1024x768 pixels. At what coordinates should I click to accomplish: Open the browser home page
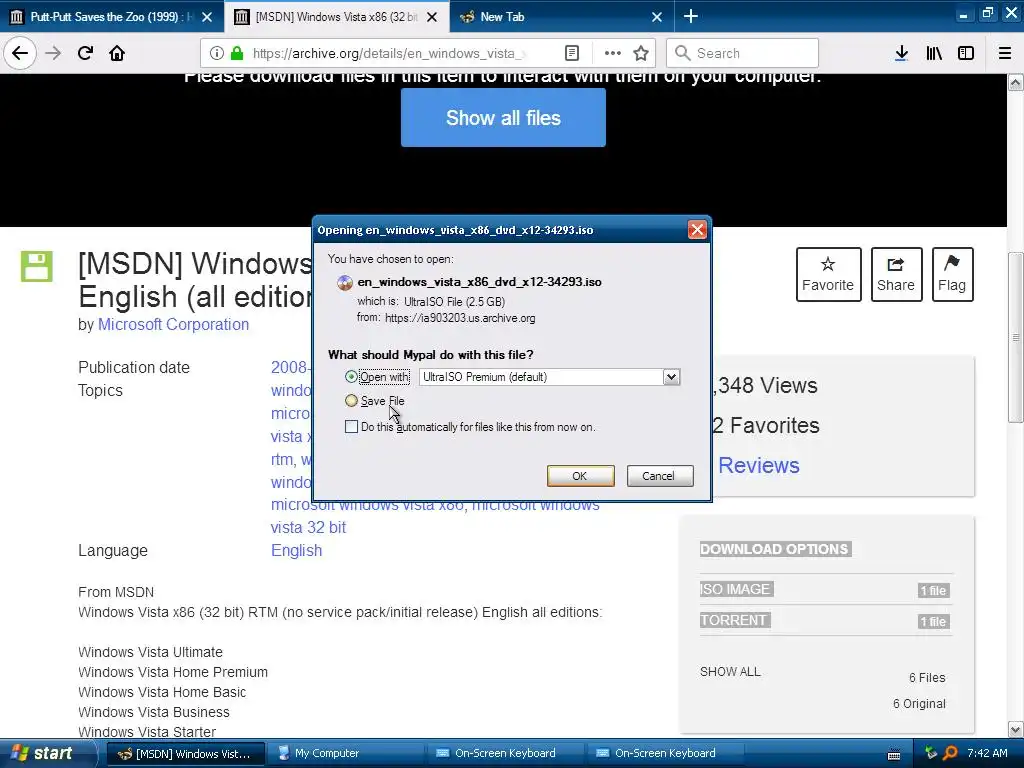point(117,53)
